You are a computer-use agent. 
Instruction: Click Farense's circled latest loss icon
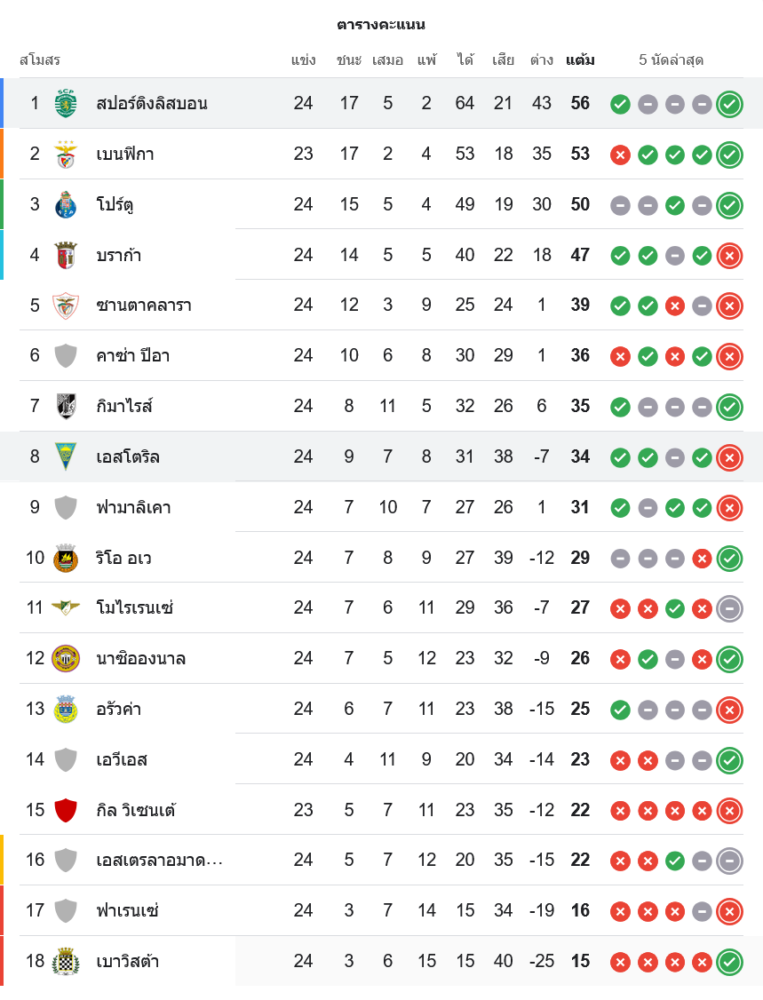pyautogui.click(x=730, y=911)
